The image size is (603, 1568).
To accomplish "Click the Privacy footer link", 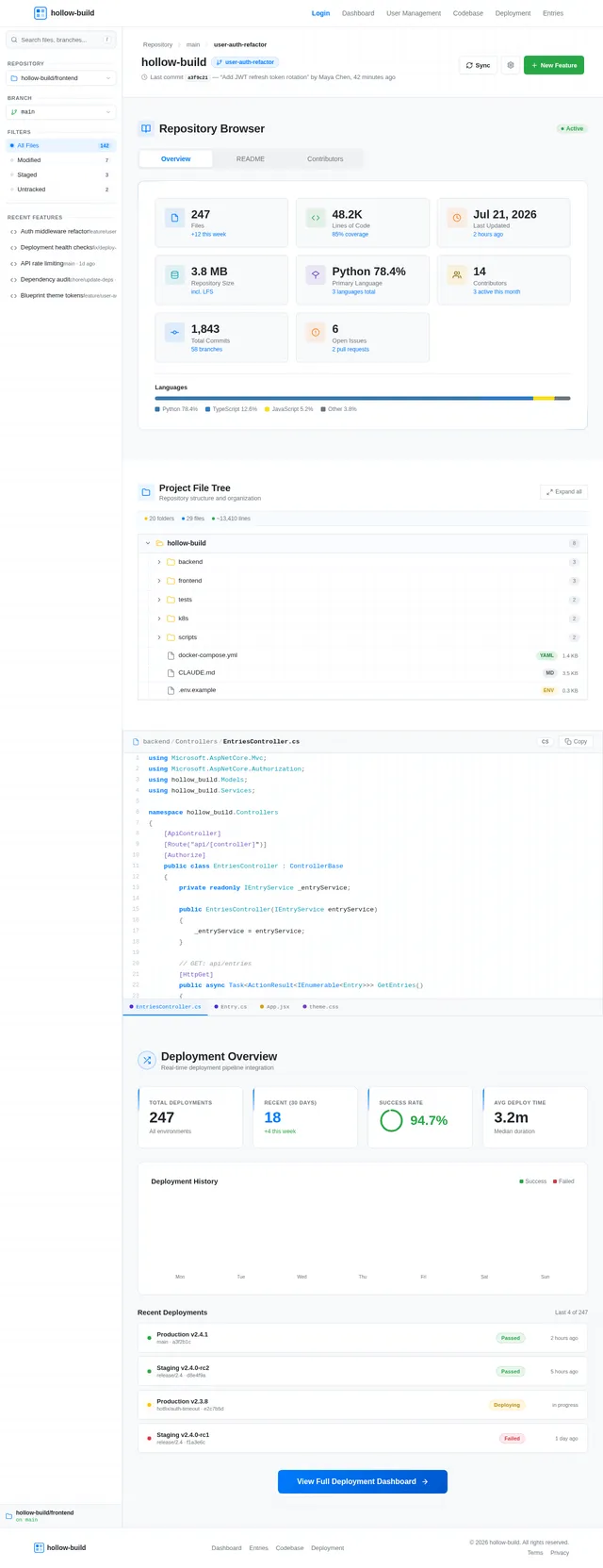I will click(x=560, y=1553).
